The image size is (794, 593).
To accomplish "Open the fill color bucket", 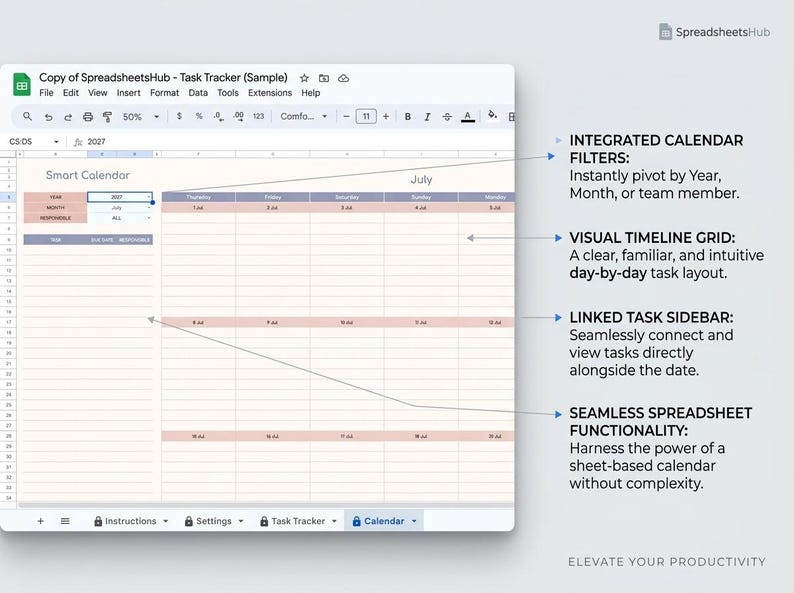I will click(492, 115).
